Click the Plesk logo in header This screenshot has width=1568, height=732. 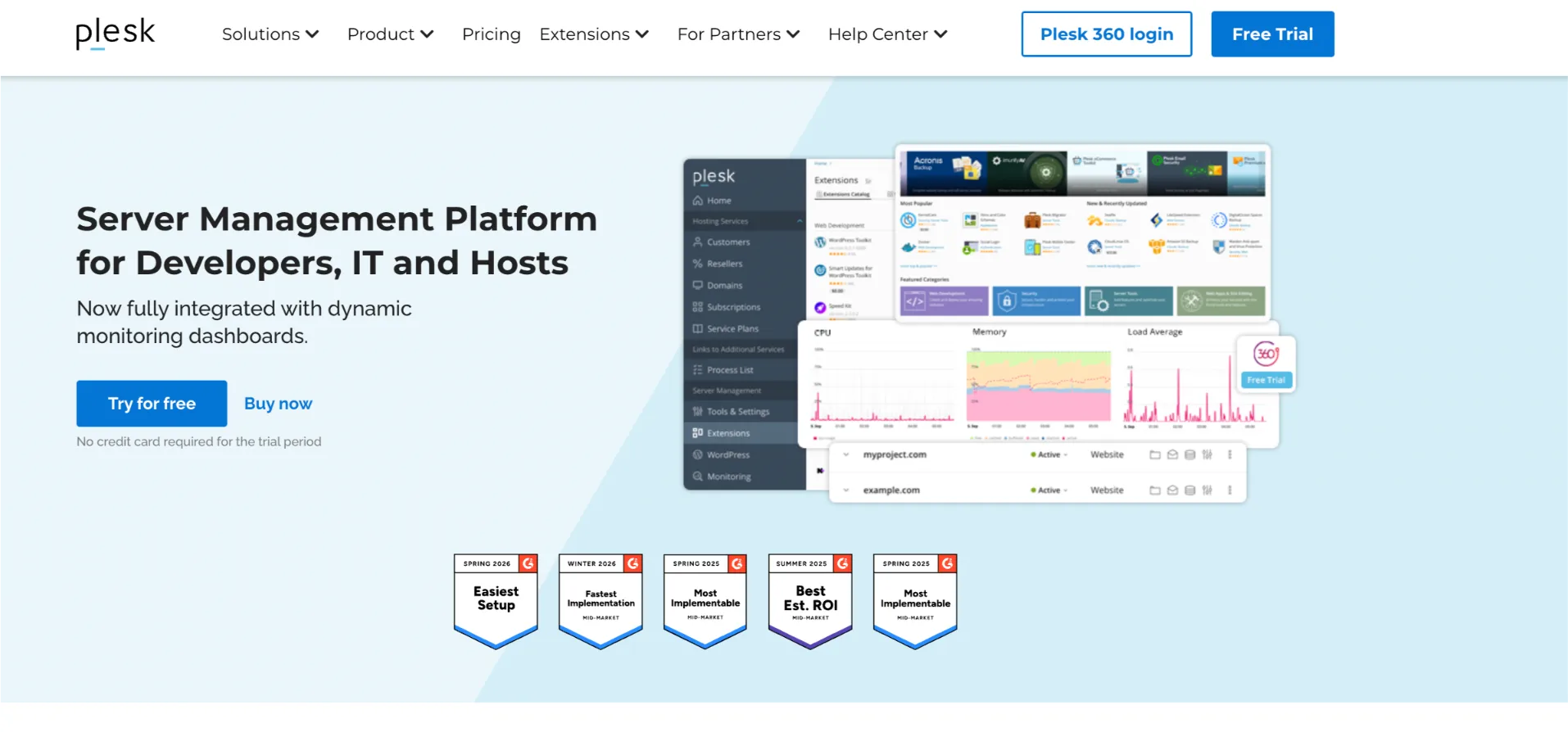(115, 34)
